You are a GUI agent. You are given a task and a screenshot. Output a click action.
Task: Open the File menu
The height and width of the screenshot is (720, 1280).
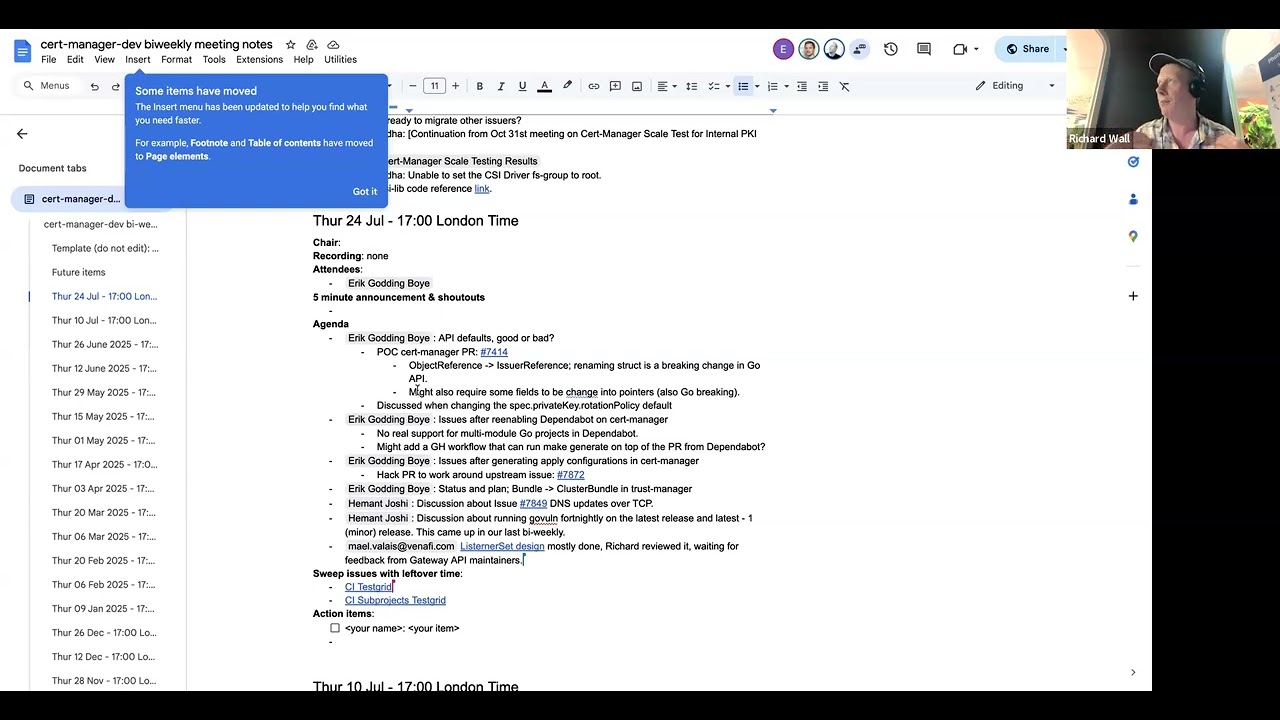48,60
